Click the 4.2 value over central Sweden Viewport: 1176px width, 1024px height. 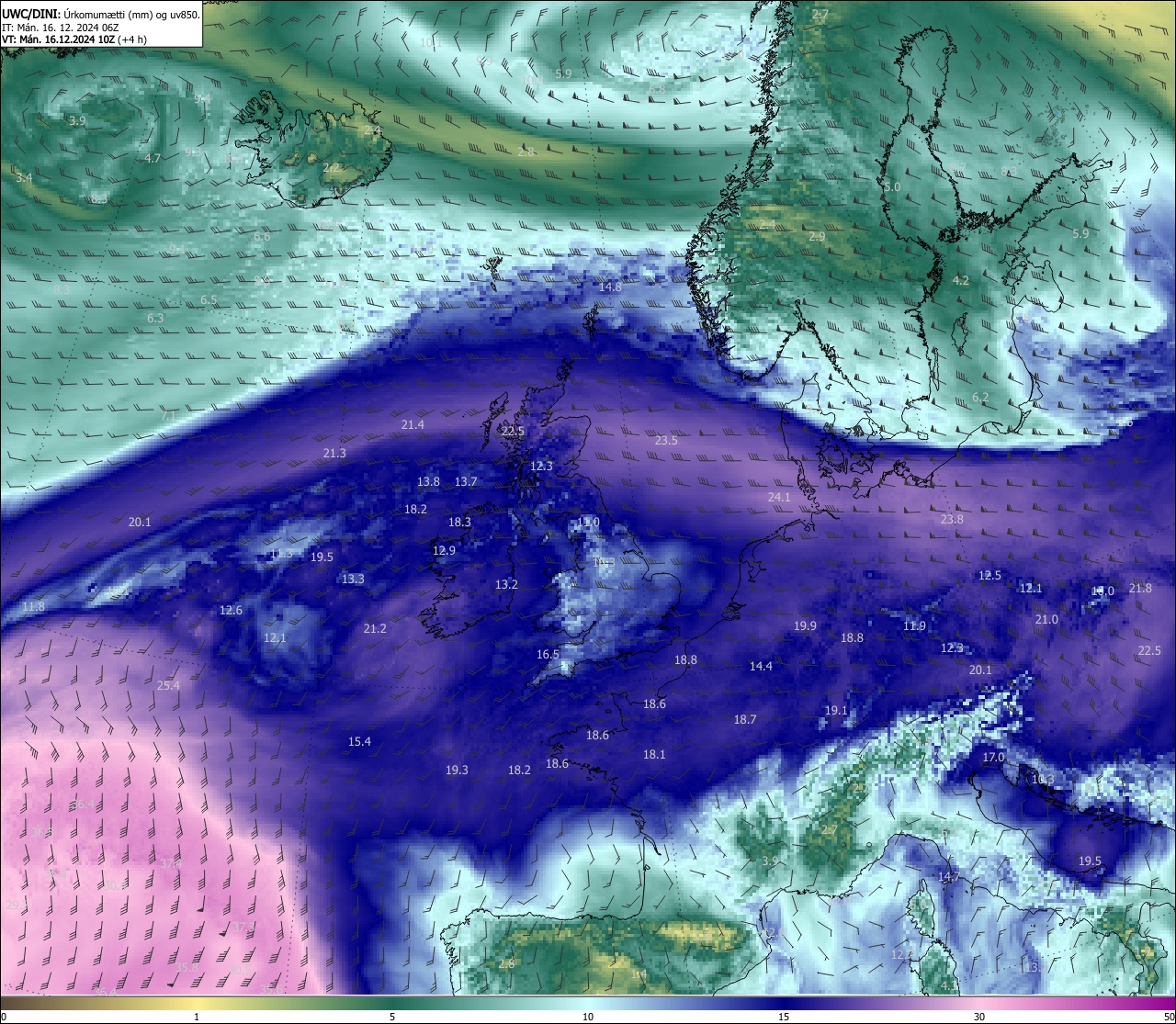tap(961, 280)
